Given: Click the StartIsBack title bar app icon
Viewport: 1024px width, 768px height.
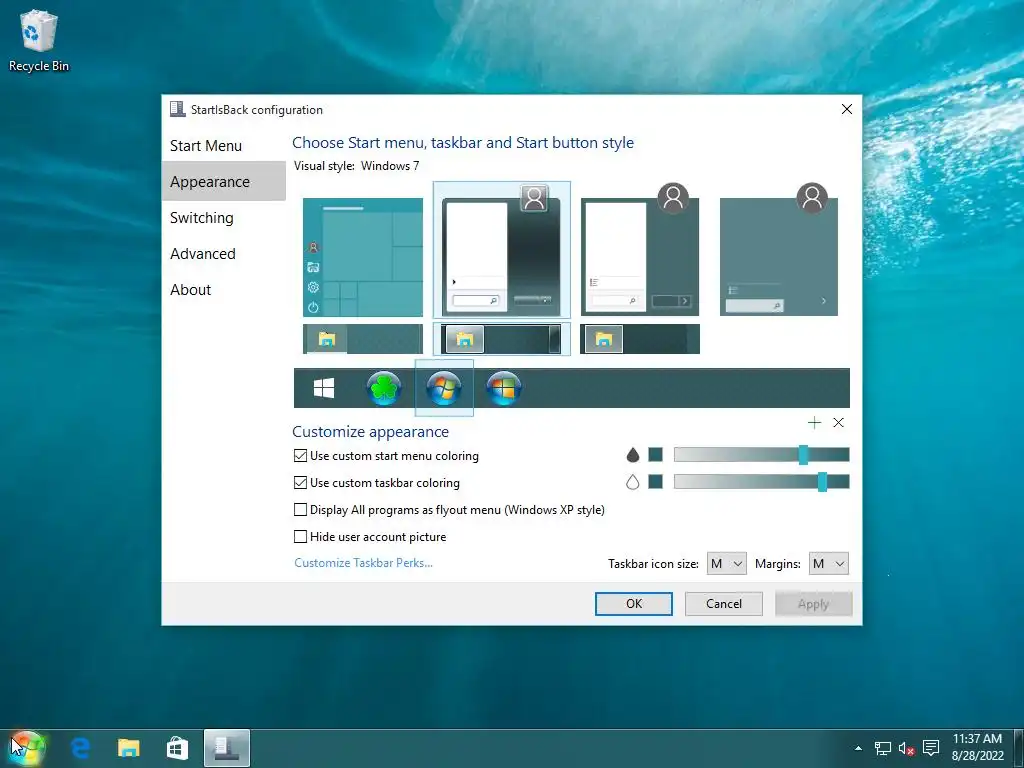Looking at the screenshot, I should pyautogui.click(x=178, y=109).
